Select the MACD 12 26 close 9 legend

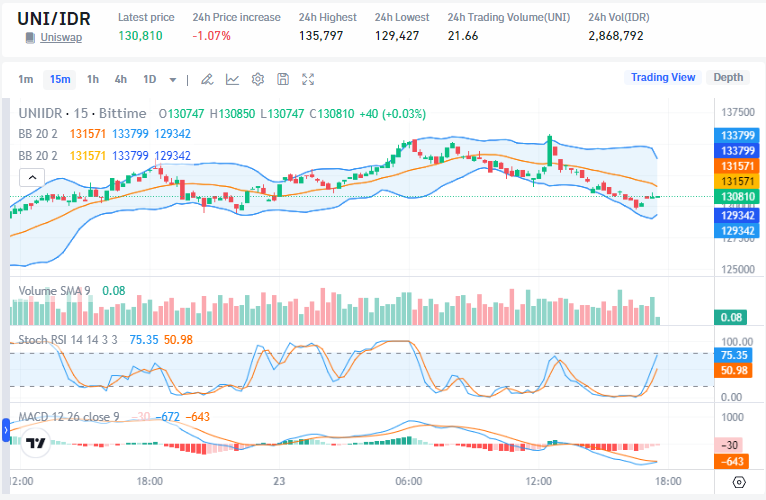(x=69, y=417)
